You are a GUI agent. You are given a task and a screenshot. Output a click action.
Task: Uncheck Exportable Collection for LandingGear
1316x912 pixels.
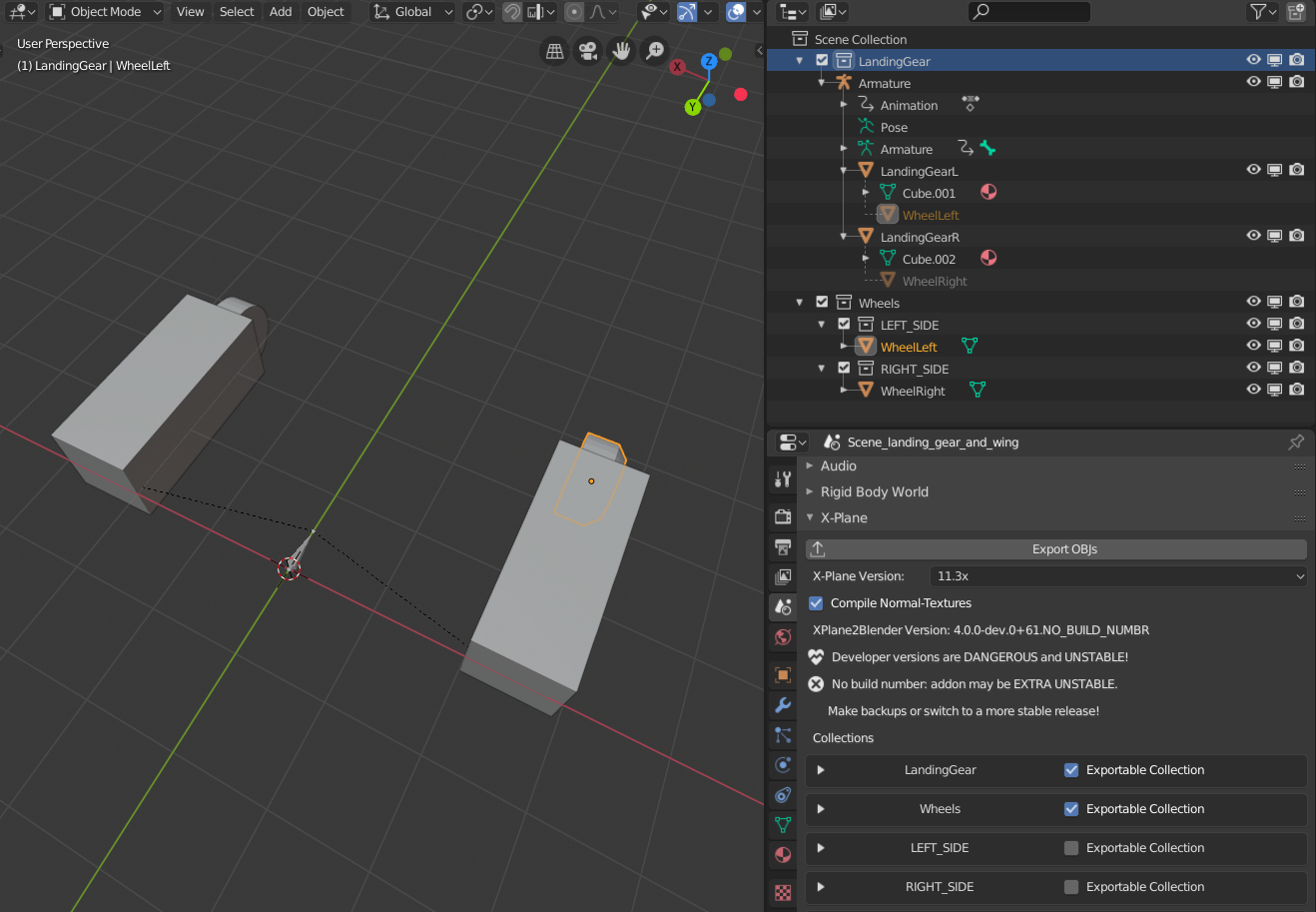coord(1071,770)
